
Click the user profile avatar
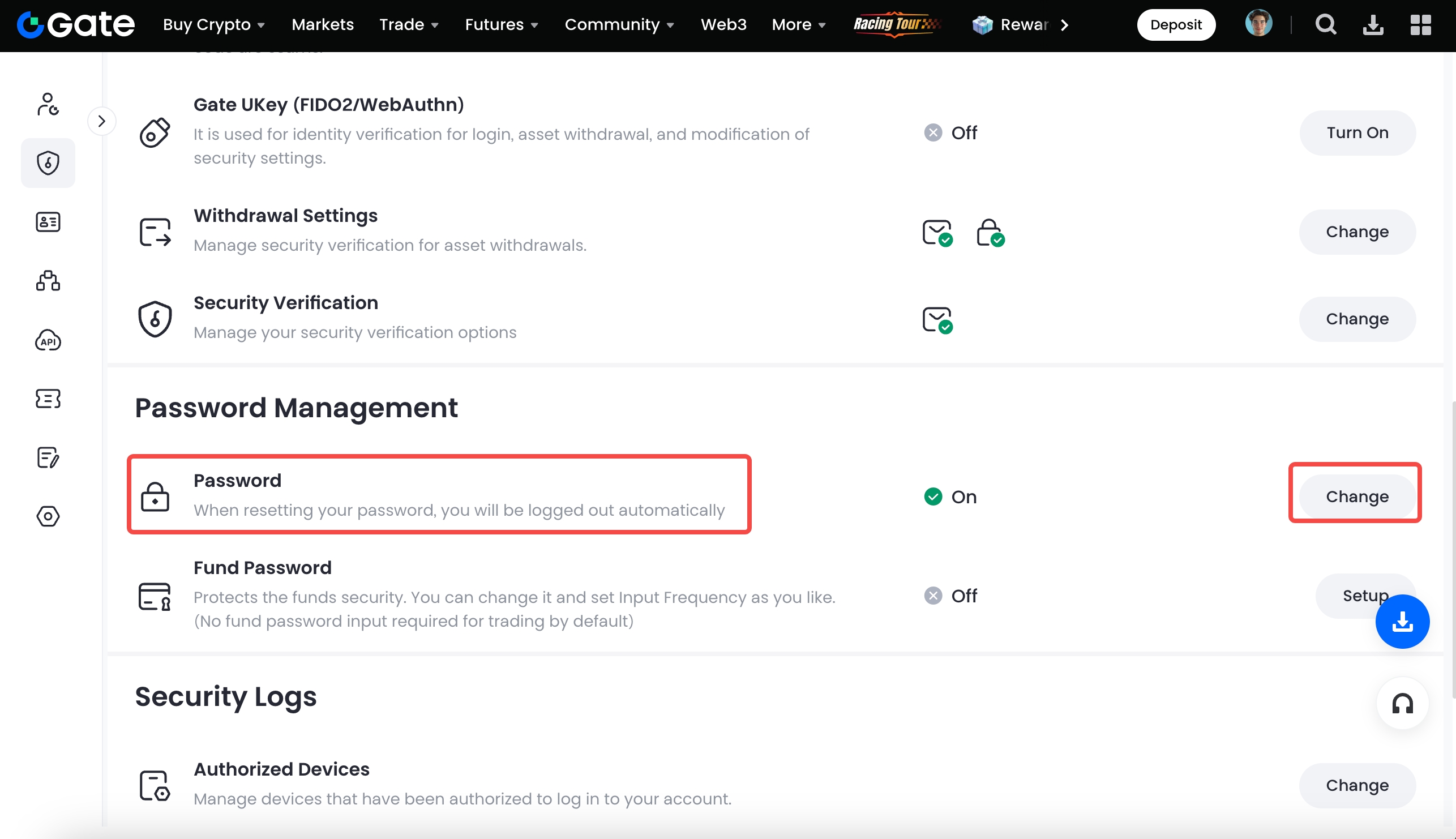point(1258,24)
